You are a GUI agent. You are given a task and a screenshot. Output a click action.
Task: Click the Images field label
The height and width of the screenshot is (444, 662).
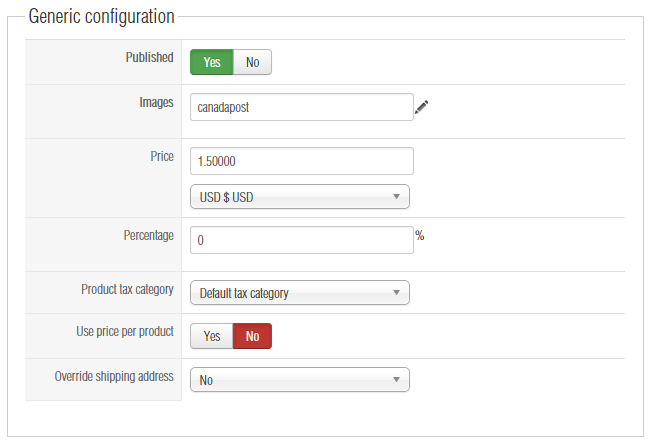[156, 102]
